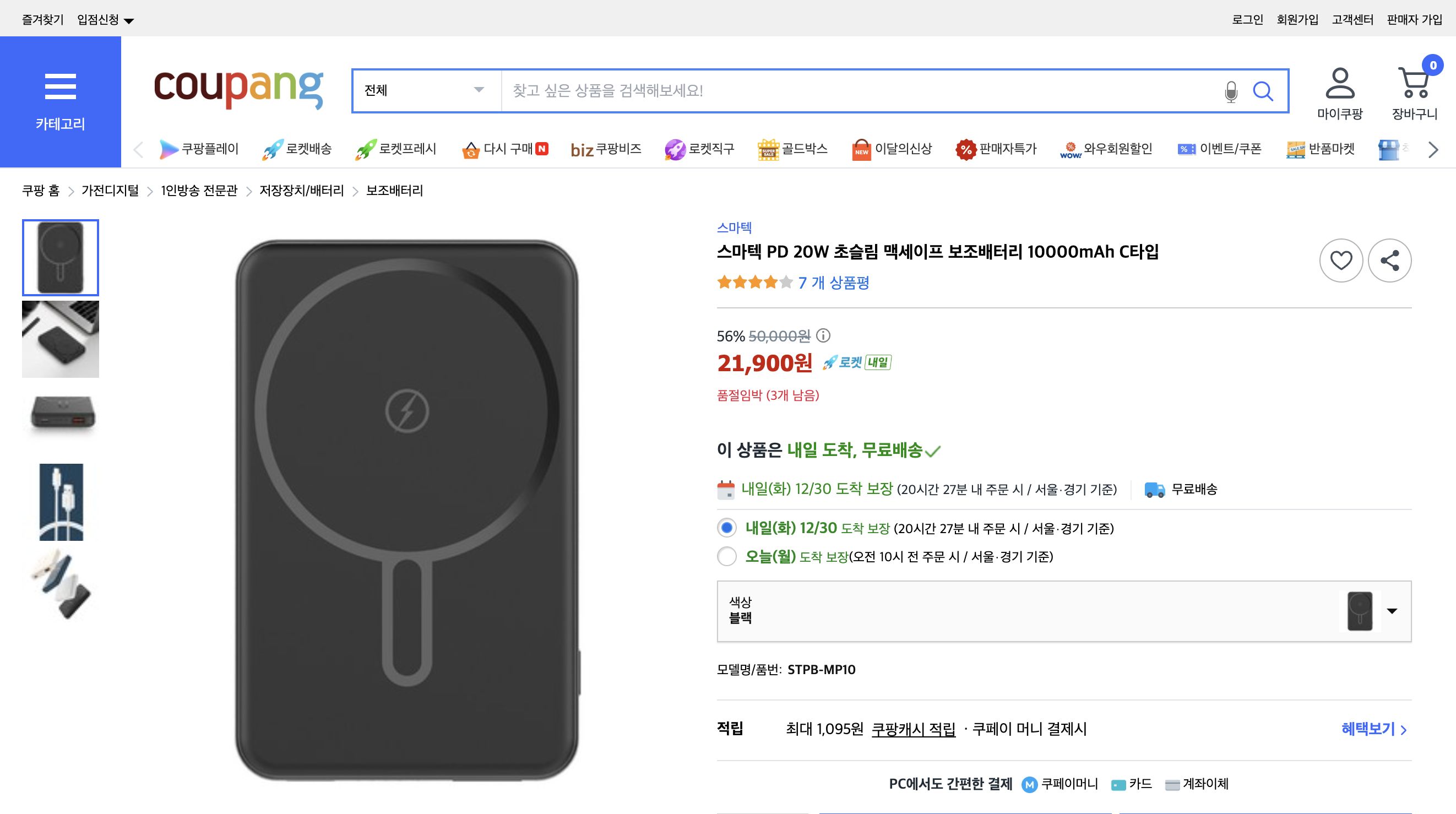Image resolution: width=1456 pixels, height=814 pixels.
Task: Select the black color swatch thumbnail
Action: click(1361, 610)
